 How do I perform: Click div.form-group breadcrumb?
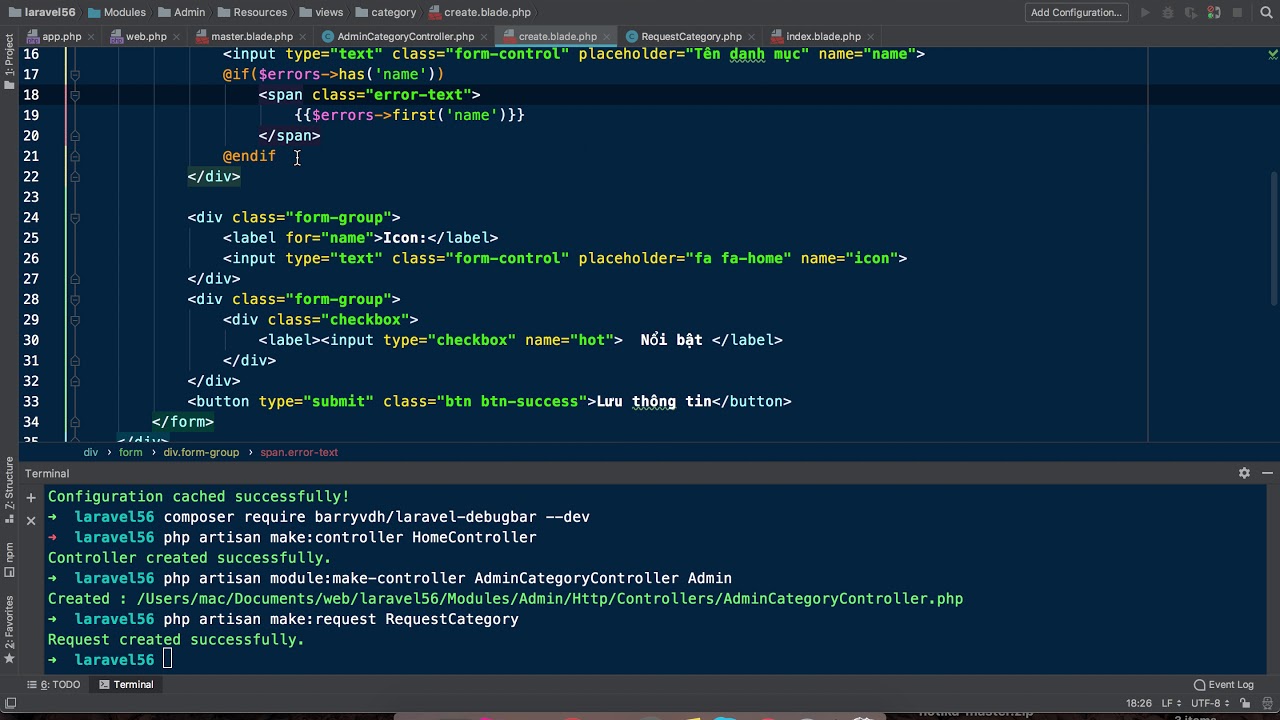[x=201, y=452]
